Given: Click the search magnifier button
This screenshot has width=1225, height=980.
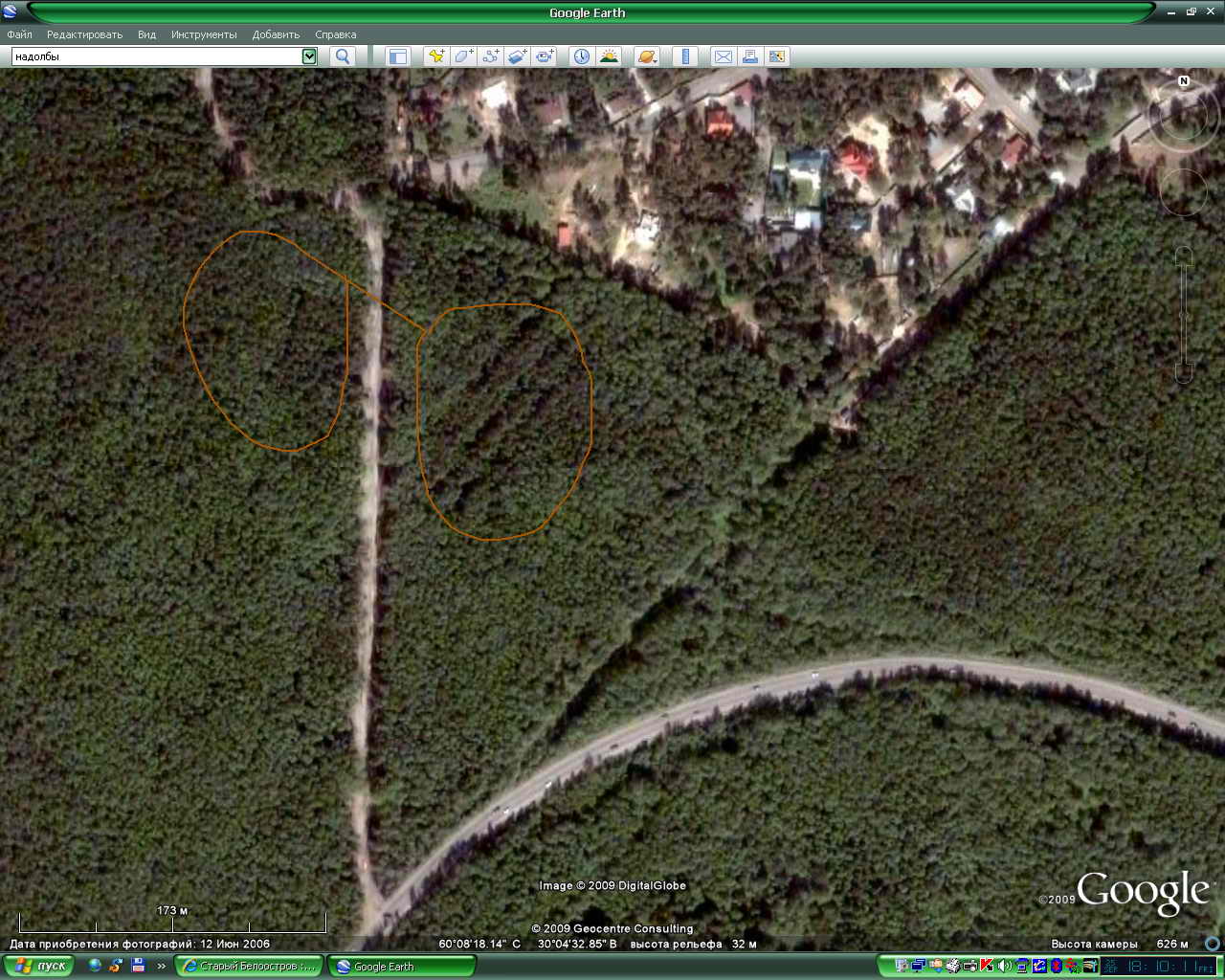Looking at the screenshot, I should point(343,56).
